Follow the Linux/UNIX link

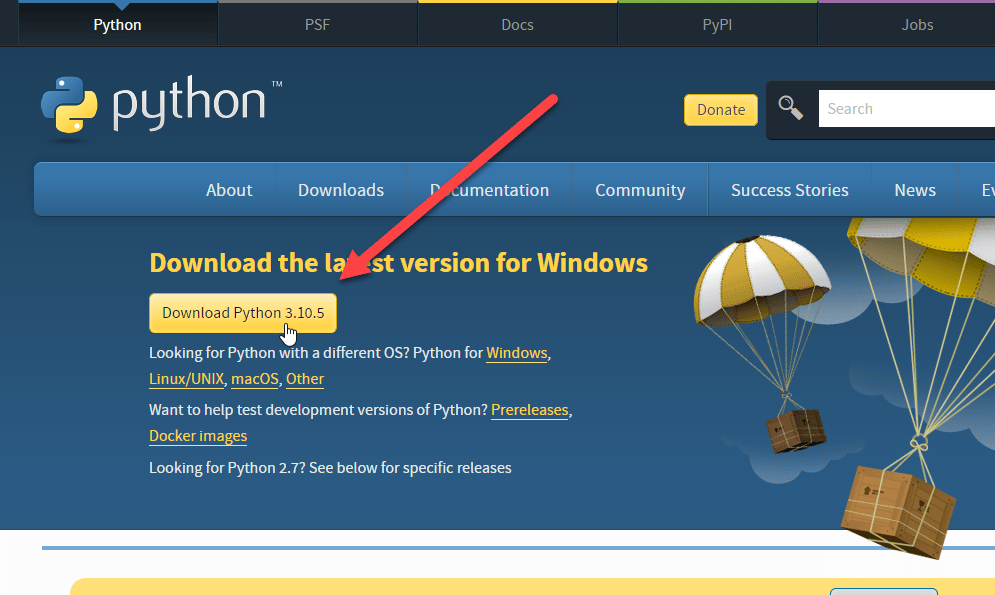(x=187, y=379)
